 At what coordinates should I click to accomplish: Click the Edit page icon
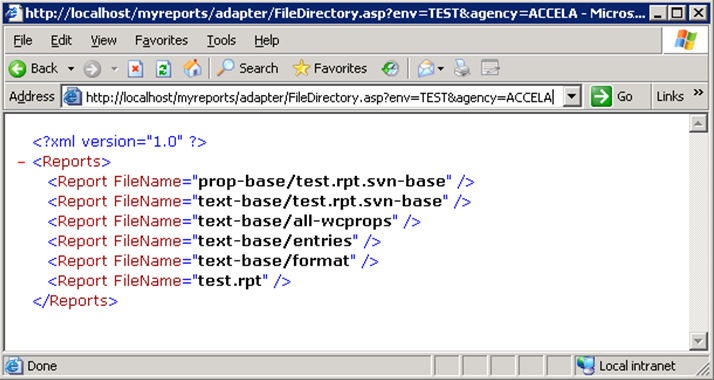pyautogui.click(x=490, y=69)
